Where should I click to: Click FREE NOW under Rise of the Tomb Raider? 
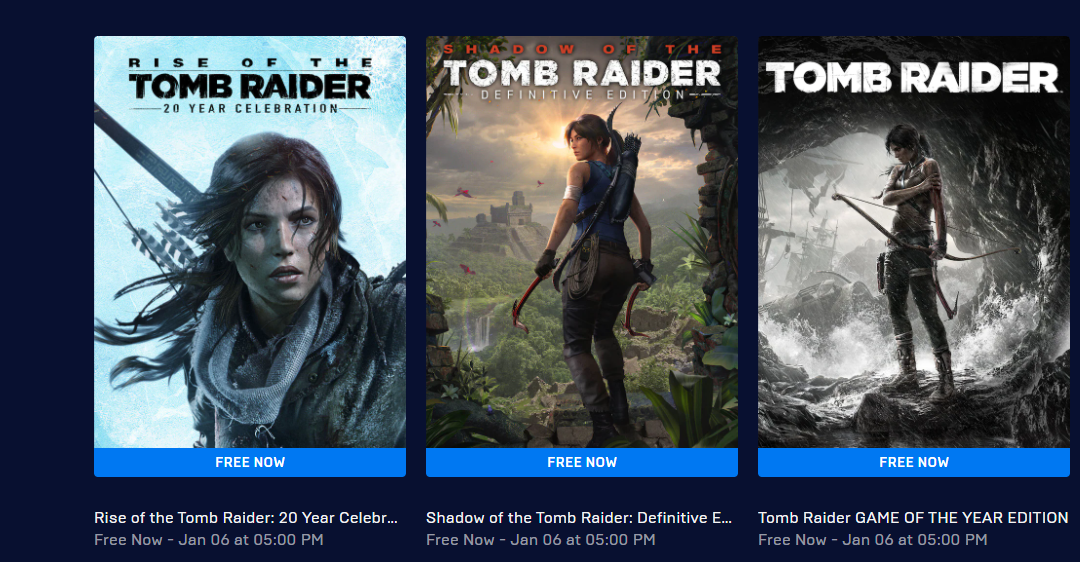249,462
